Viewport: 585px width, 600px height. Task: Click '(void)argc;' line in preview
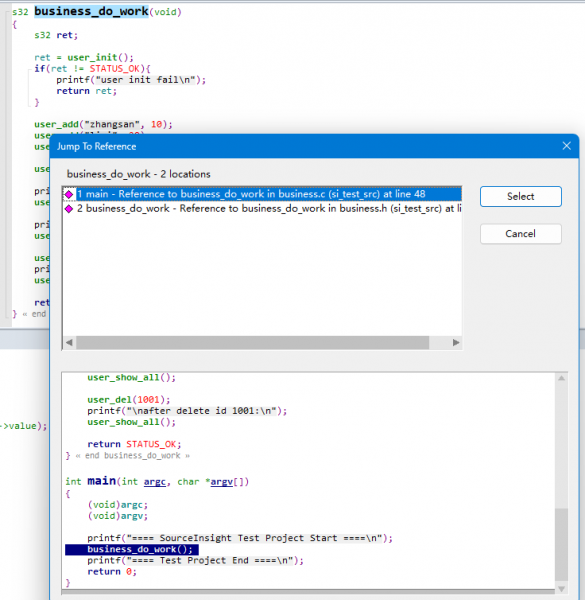117,505
